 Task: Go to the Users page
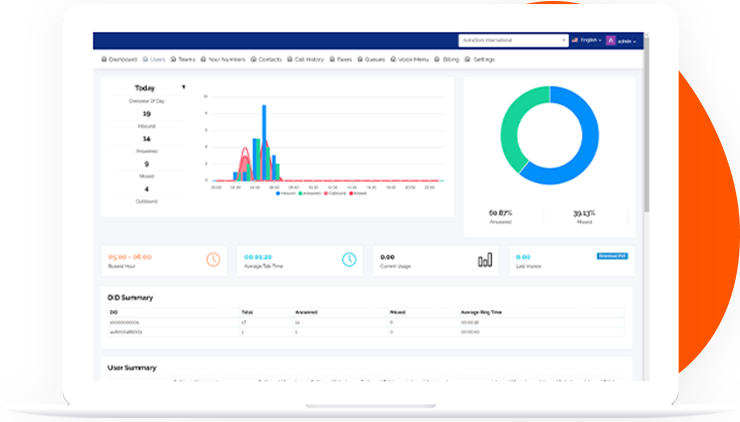tap(154, 59)
